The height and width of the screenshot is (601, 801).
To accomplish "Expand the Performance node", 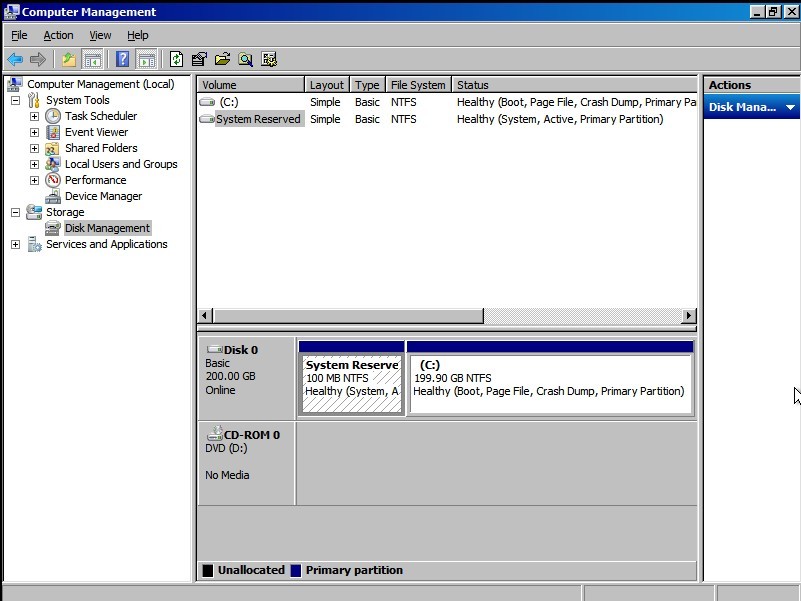I will point(34,180).
